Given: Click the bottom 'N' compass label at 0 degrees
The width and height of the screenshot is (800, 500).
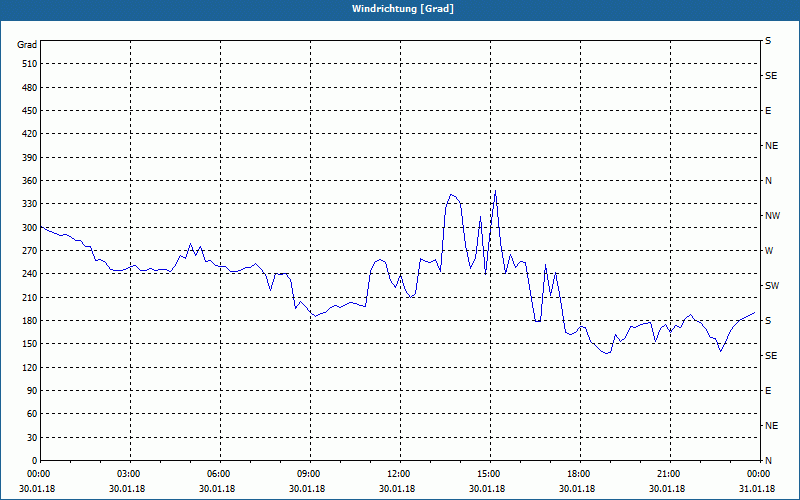Looking at the screenshot, I should pyautogui.click(x=768, y=461).
